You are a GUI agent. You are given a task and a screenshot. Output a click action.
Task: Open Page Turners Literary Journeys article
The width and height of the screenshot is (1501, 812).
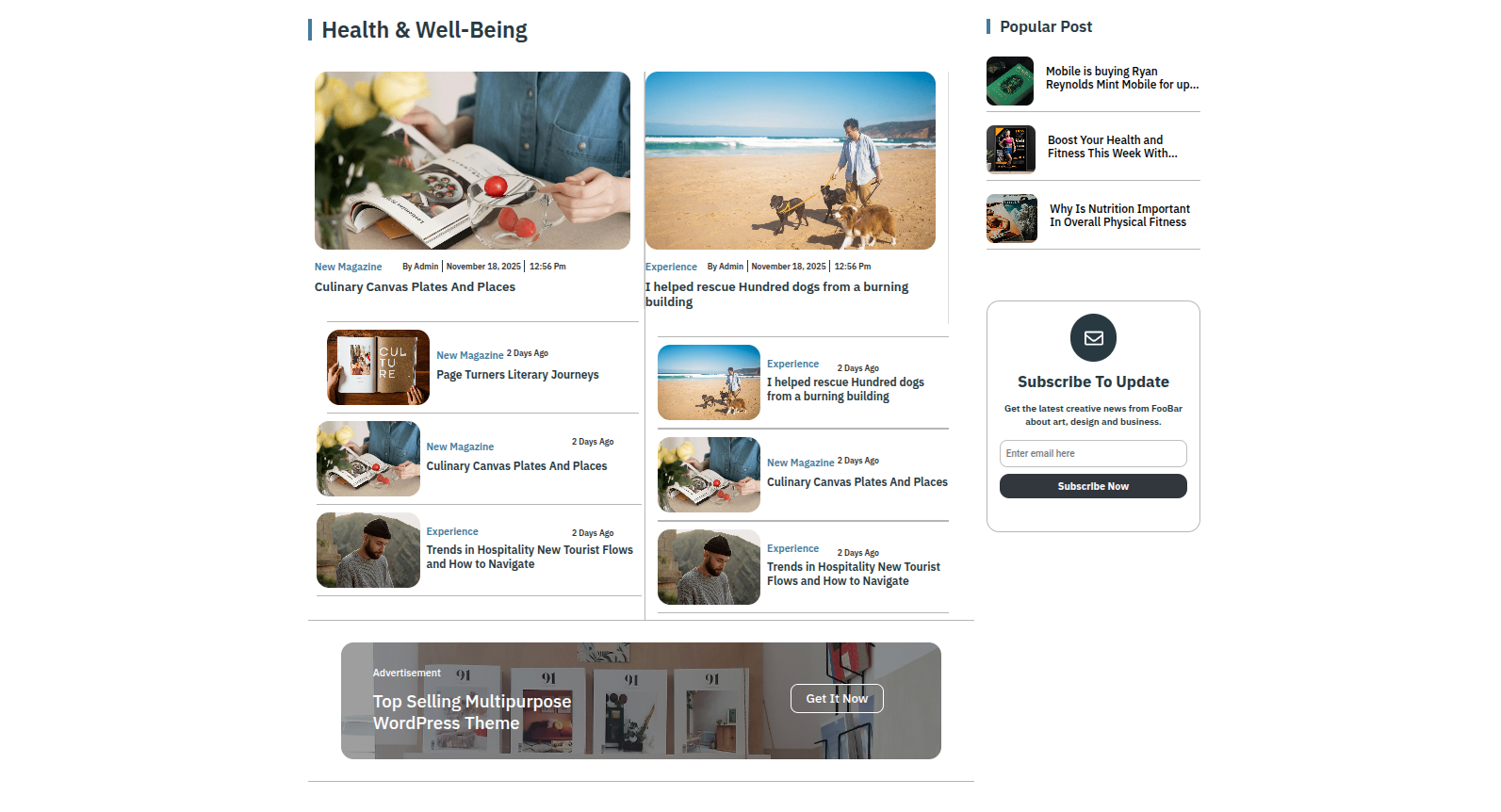point(517,375)
